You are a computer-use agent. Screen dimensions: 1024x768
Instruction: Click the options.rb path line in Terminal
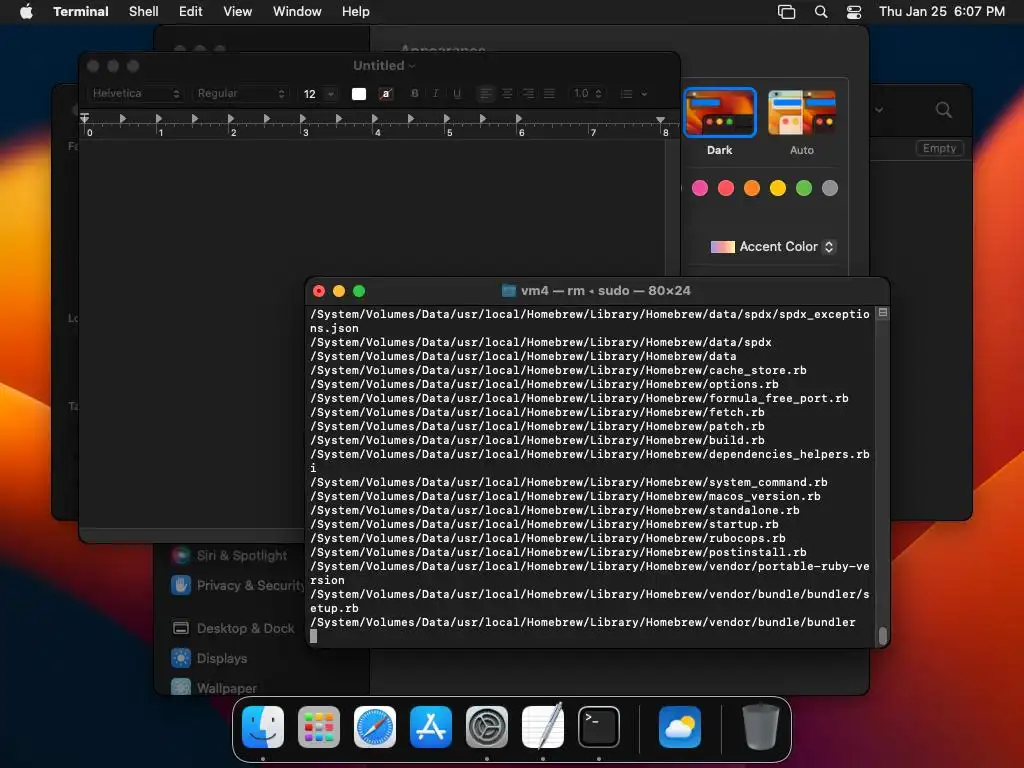544,384
